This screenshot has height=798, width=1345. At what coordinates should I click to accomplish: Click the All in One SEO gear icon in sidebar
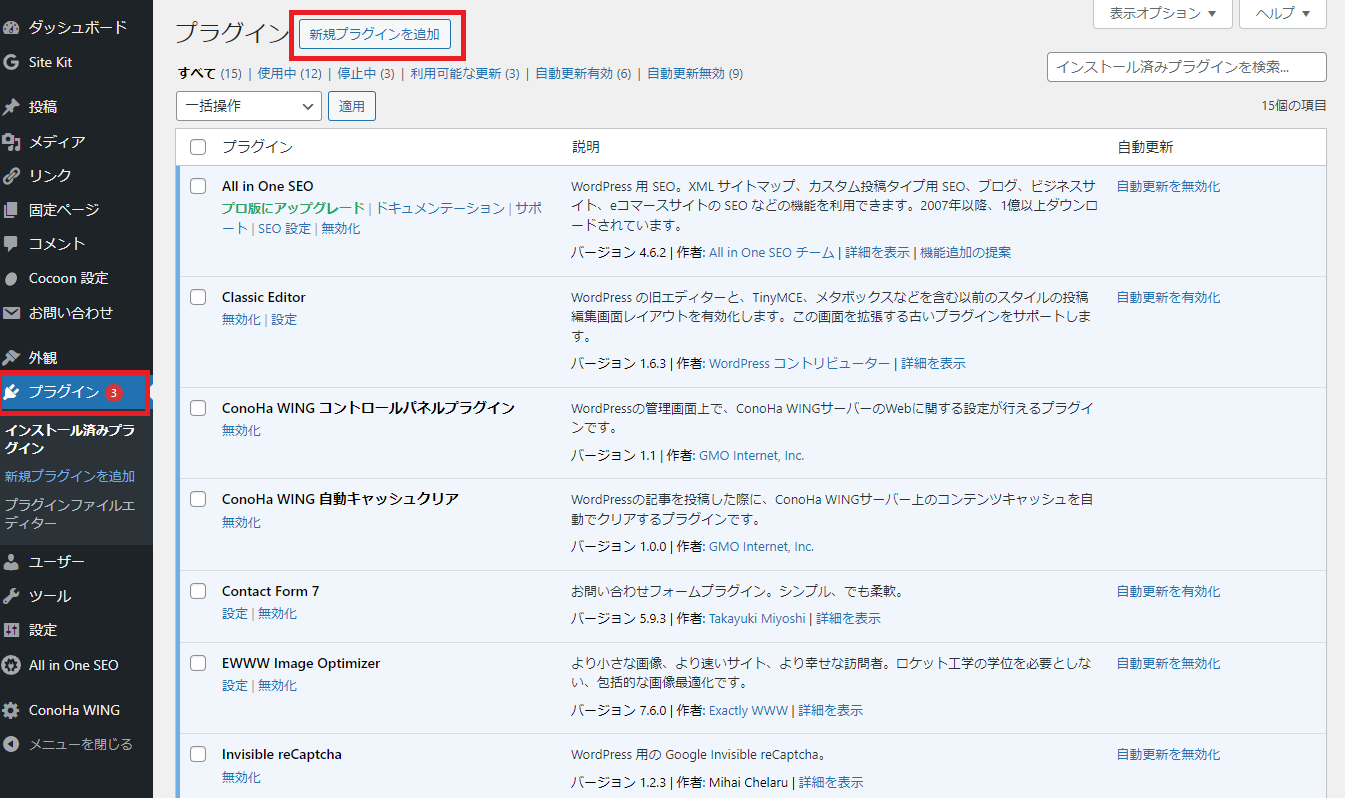pos(12,665)
